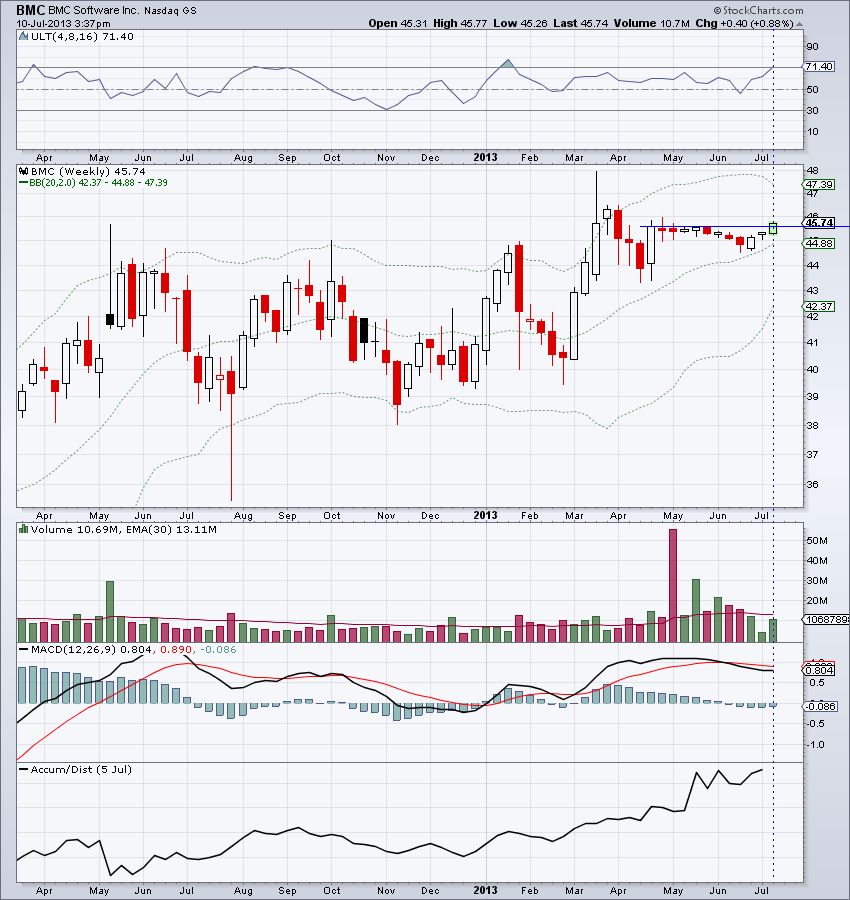The height and width of the screenshot is (900, 850).
Task: Click the 47.39 upper Bollinger band tag
Action: [818, 184]
